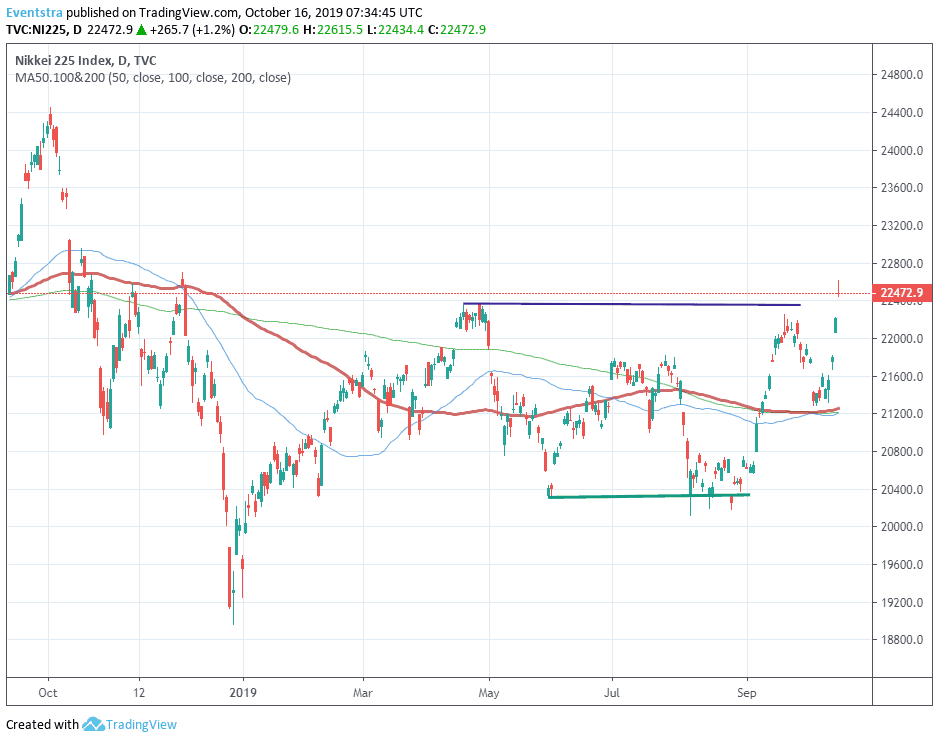Select the dark blue resistance line
939x742 pixels.
(632, 304)
